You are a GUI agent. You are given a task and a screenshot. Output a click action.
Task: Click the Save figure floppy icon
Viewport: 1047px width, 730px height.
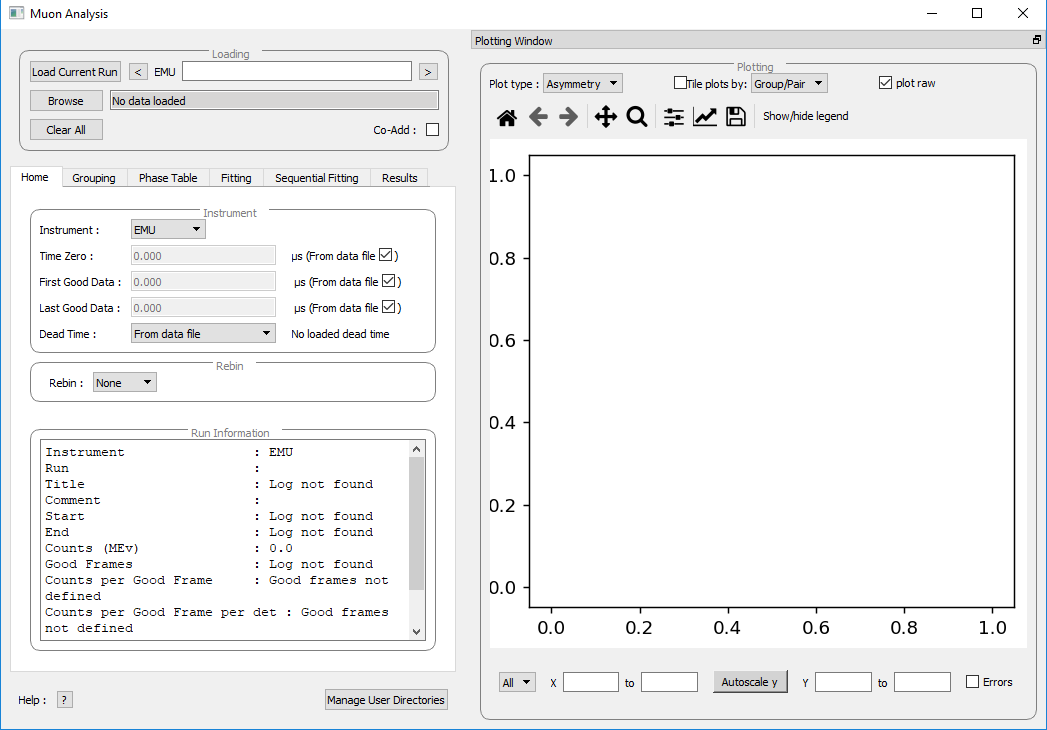(x=736, y=117)
